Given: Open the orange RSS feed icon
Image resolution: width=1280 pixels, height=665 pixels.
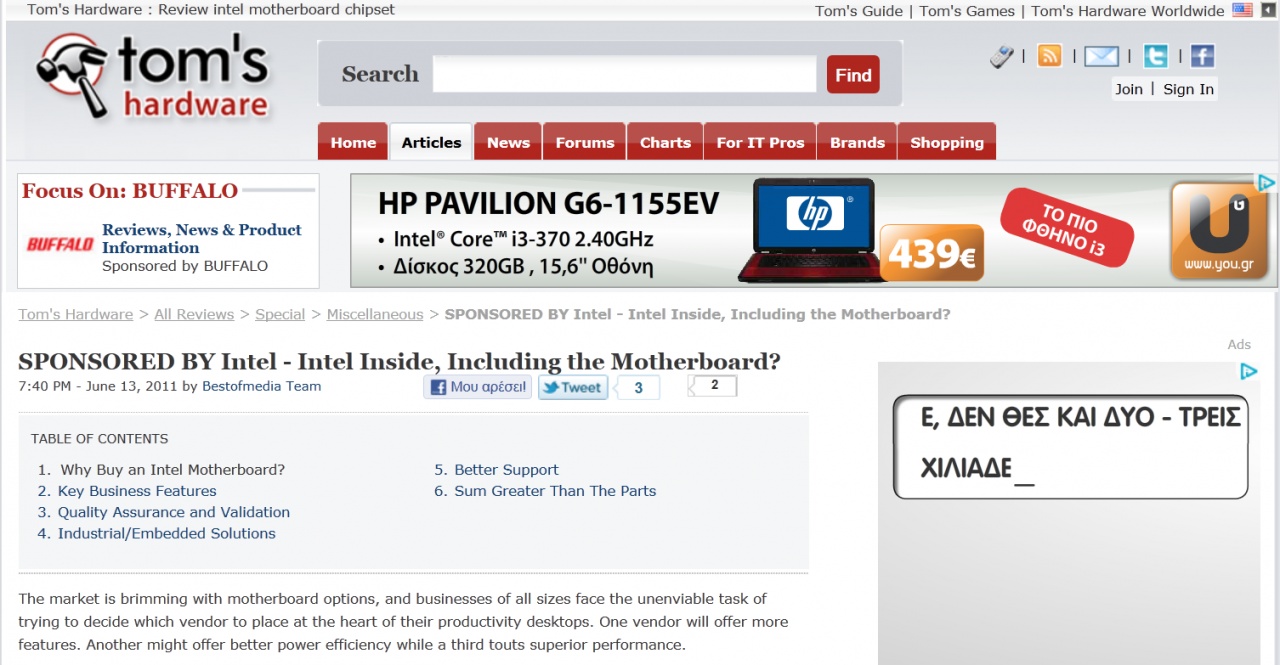Looking at the screenshot, I should pyautogui.click(x=1049, y=56).
